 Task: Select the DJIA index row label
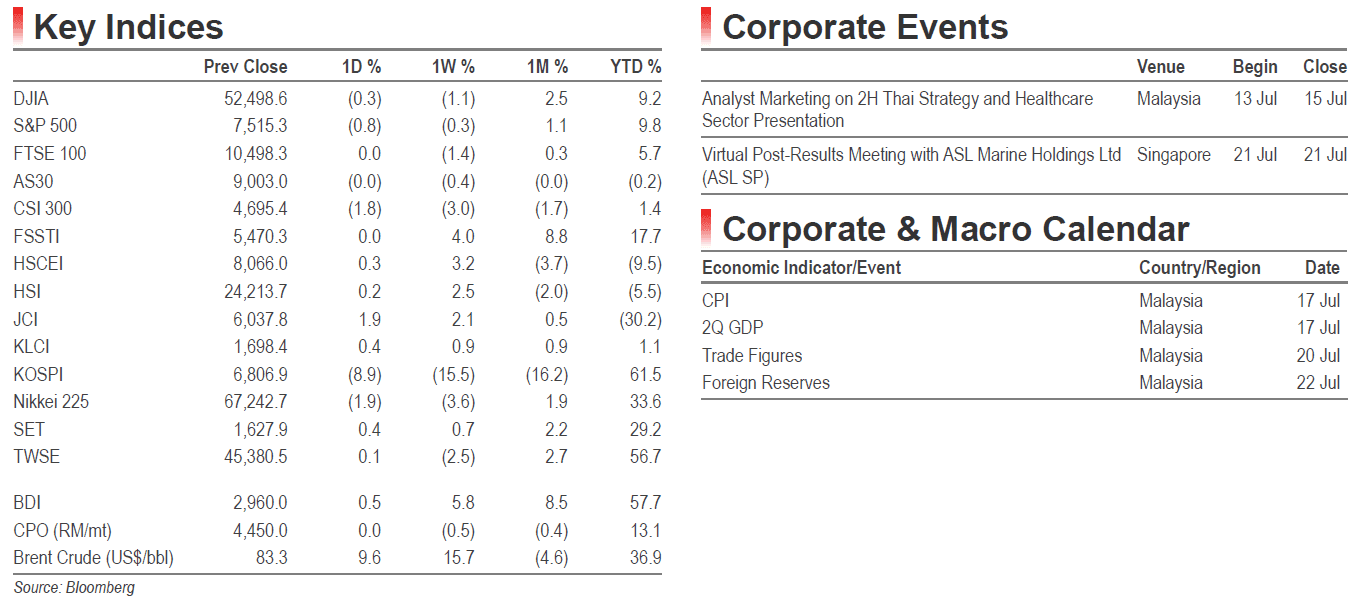click(x=31, y=99)
